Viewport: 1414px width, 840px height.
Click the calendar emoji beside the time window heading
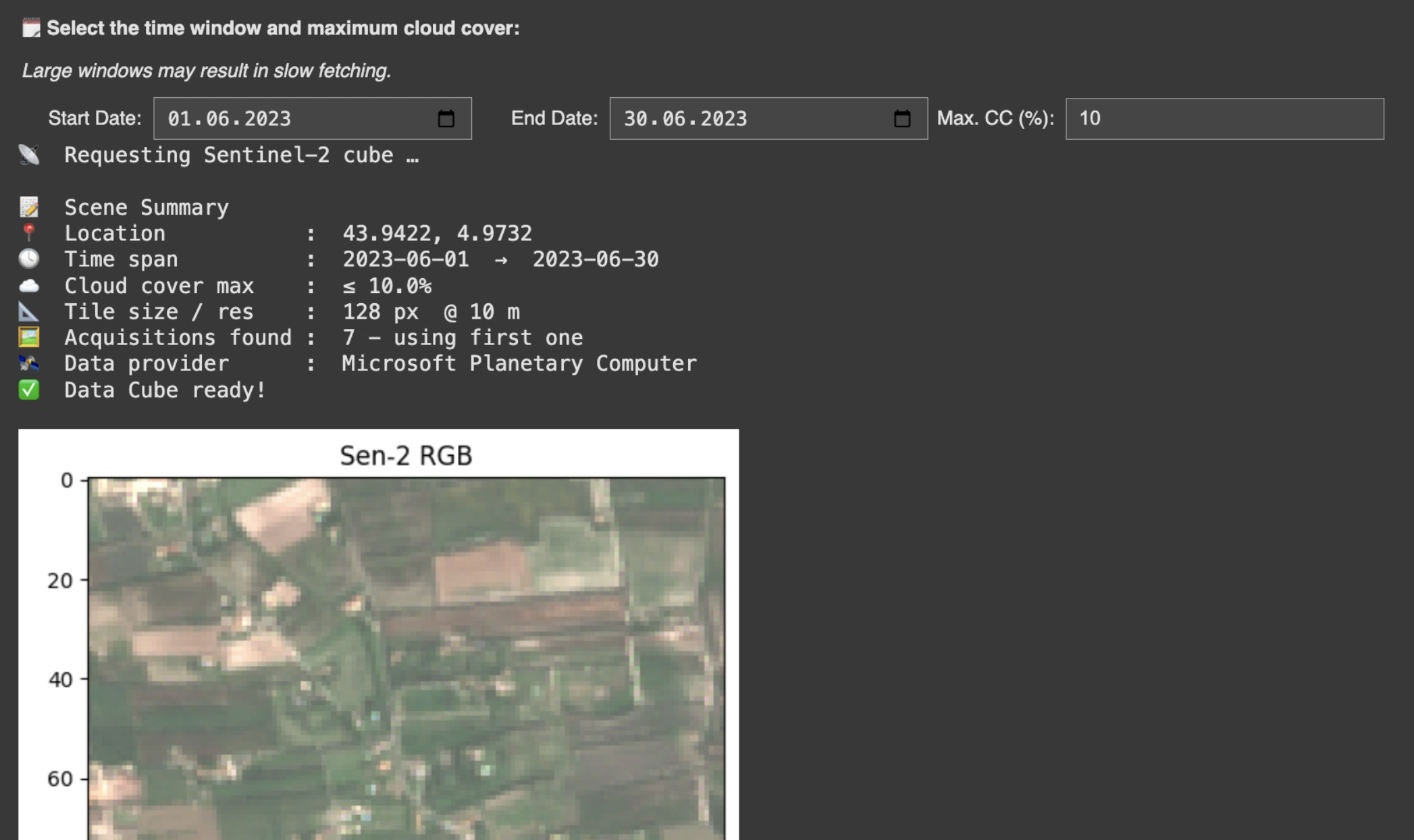point(31,28)
